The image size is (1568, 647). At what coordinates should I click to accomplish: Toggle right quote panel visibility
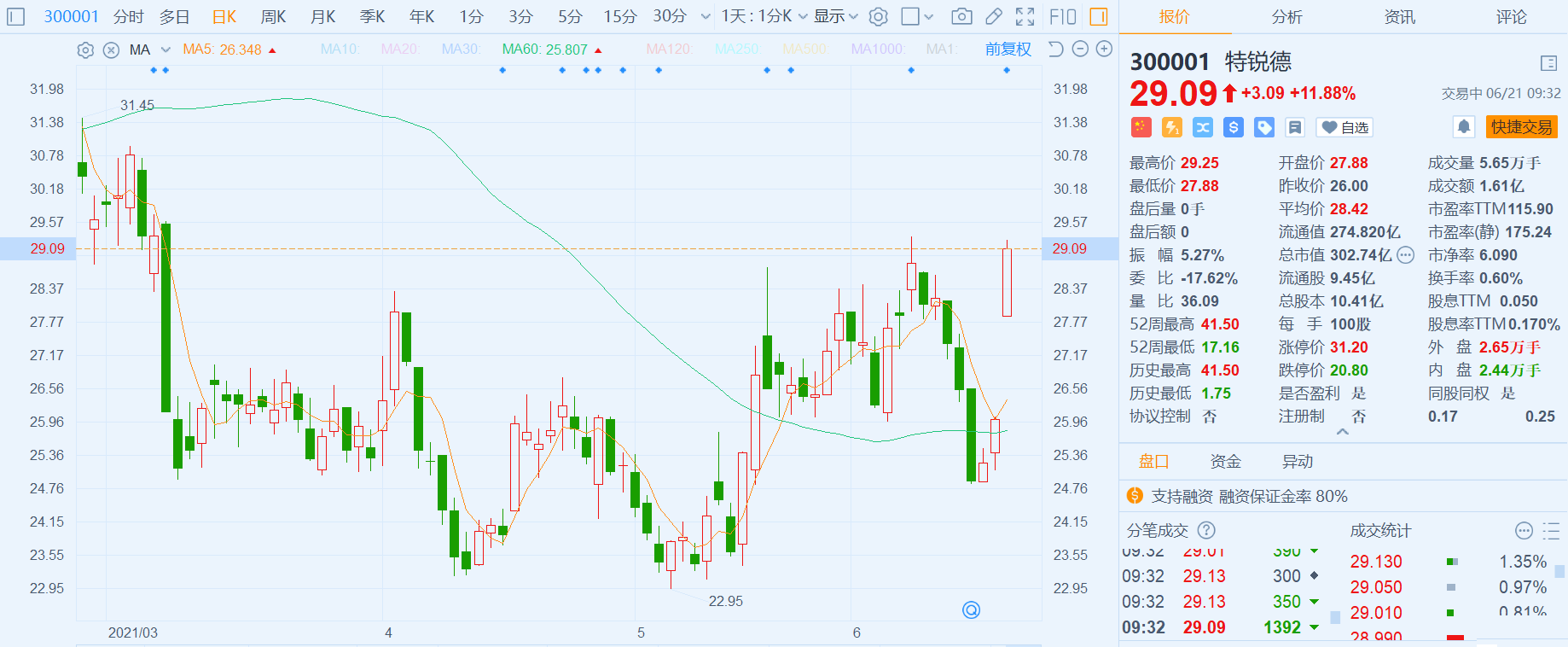coord(1099,16)
